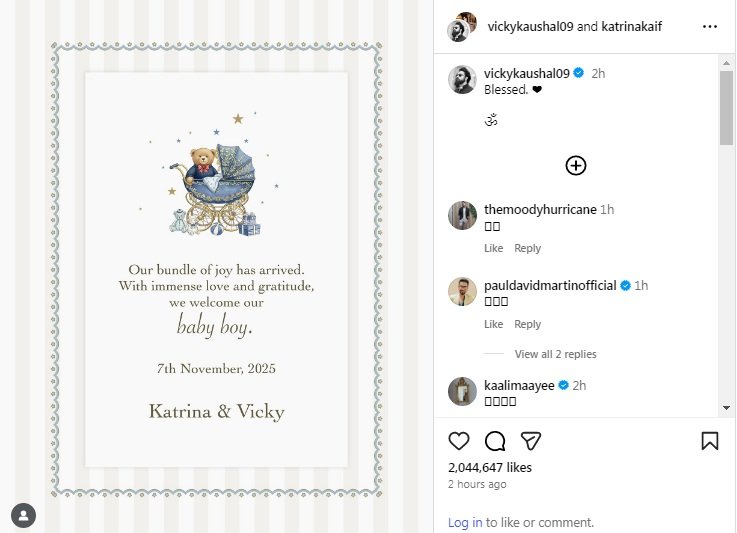This screenshot has height=533, width=737.
Task: Like the post with the heart icon
Action: click(x=459, y=441)
